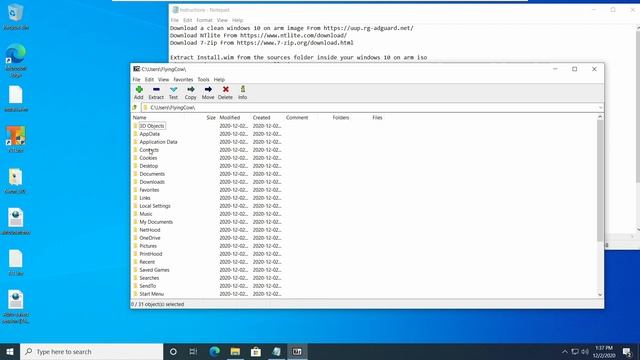The width and height of the screenshot is (640, 360).
Task: Click the Extract toolbar icon in 7-Zip
Action: coord(156,89)
